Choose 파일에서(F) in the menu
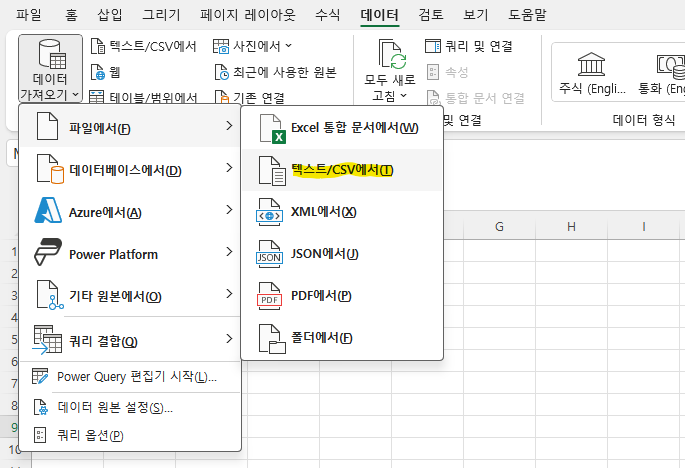685x468 pixels. pos(130,127)
